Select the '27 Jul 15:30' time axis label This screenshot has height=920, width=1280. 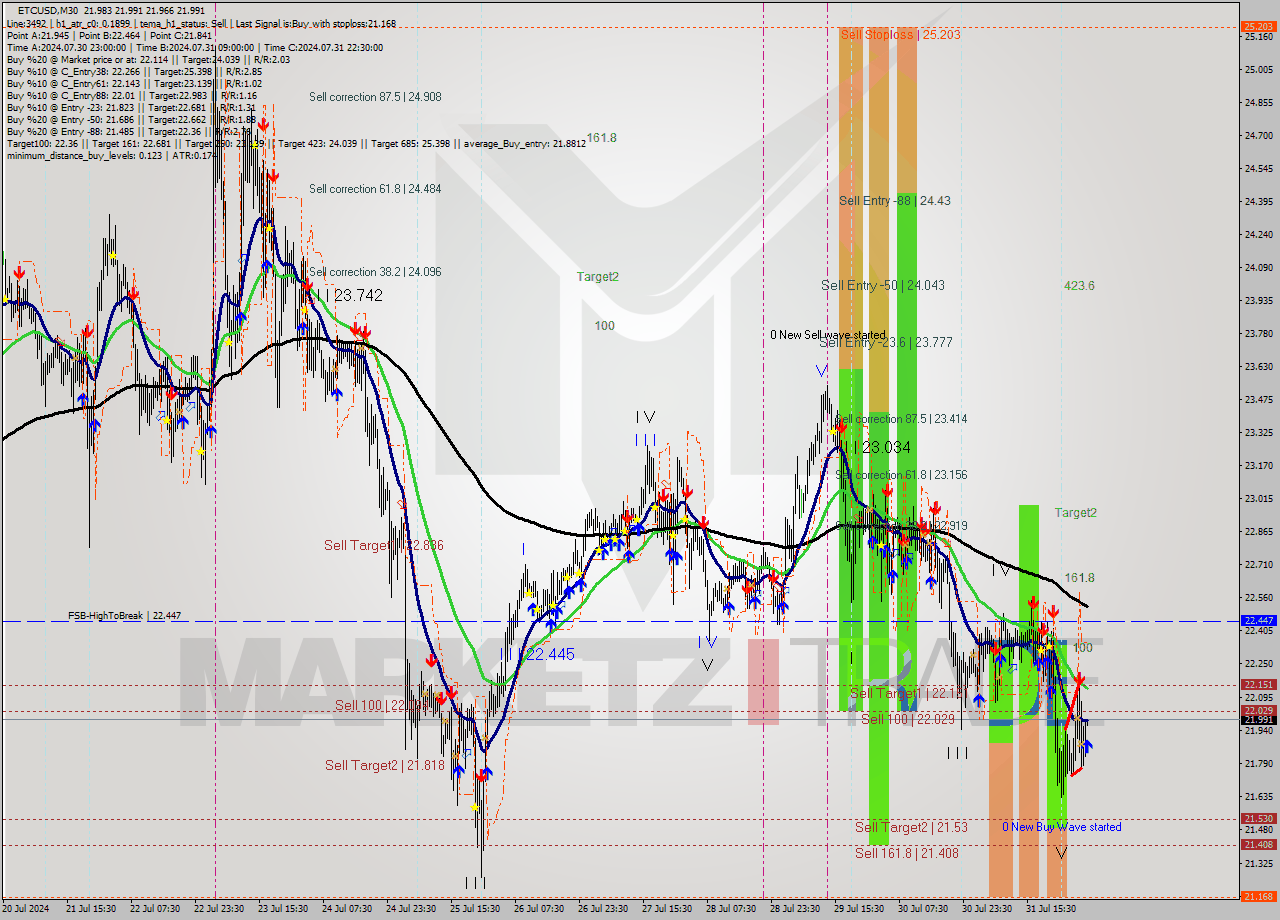667,909
